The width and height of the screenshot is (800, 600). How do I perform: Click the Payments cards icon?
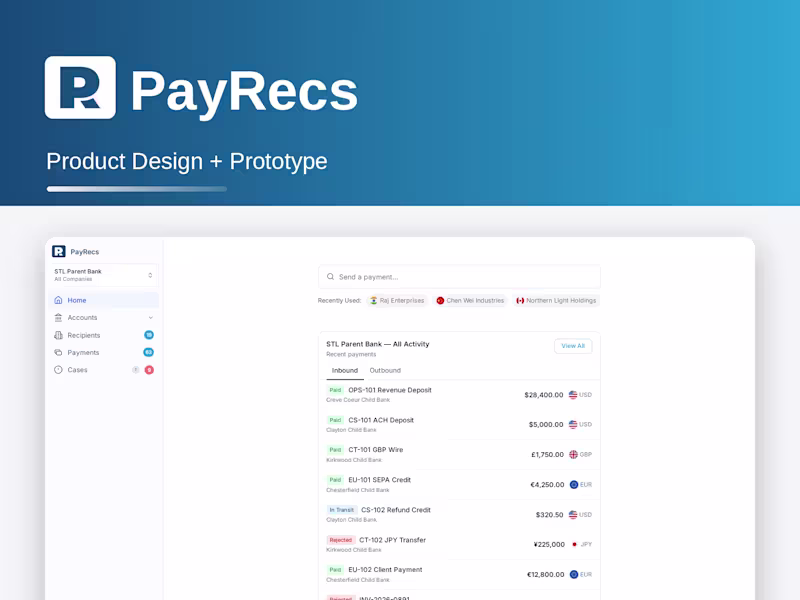point(58,353)
